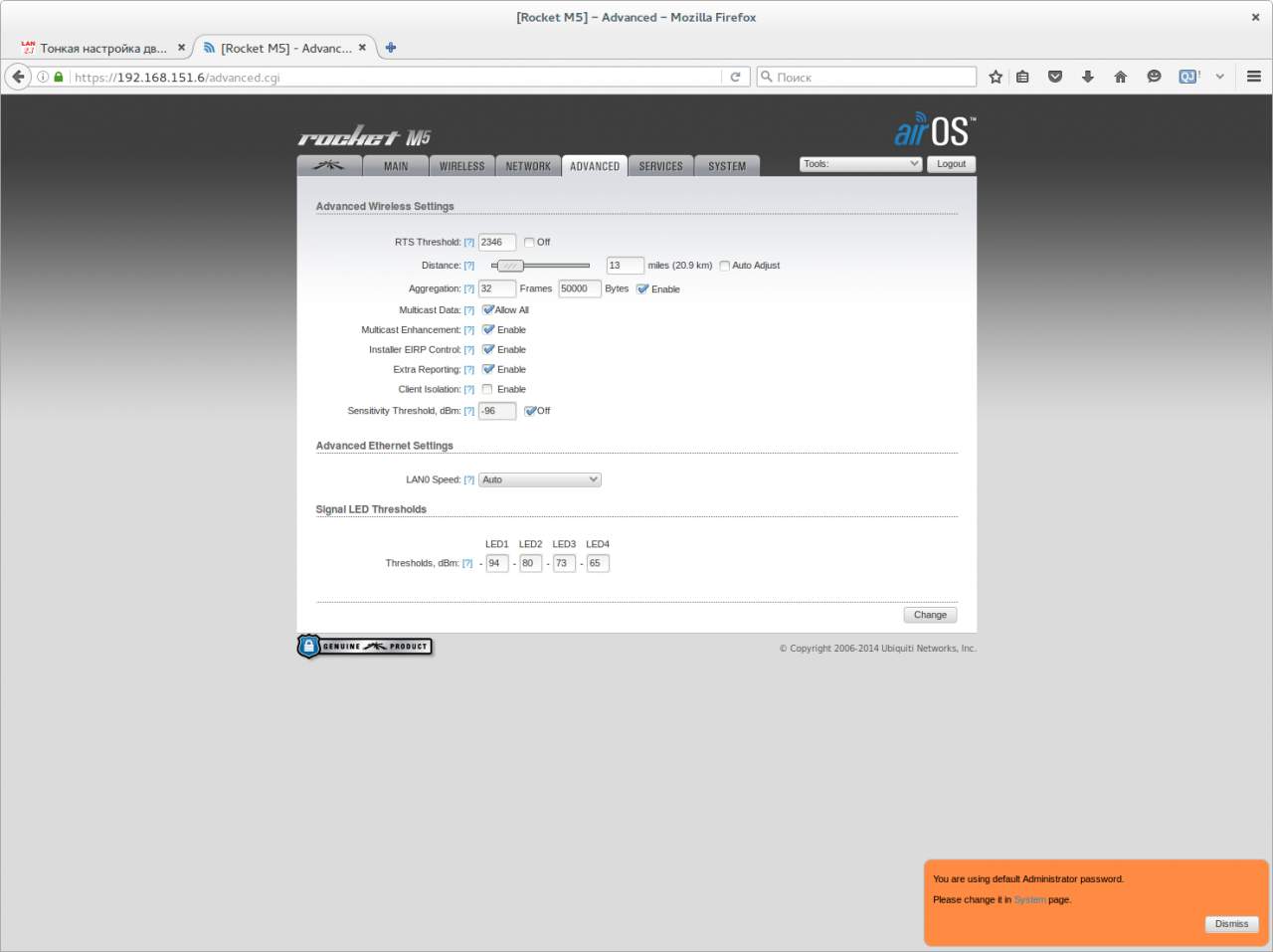Open help for Aggregation
Image resolution: width=1273 pixels, height=952 pixels.
tap(469, 289)
